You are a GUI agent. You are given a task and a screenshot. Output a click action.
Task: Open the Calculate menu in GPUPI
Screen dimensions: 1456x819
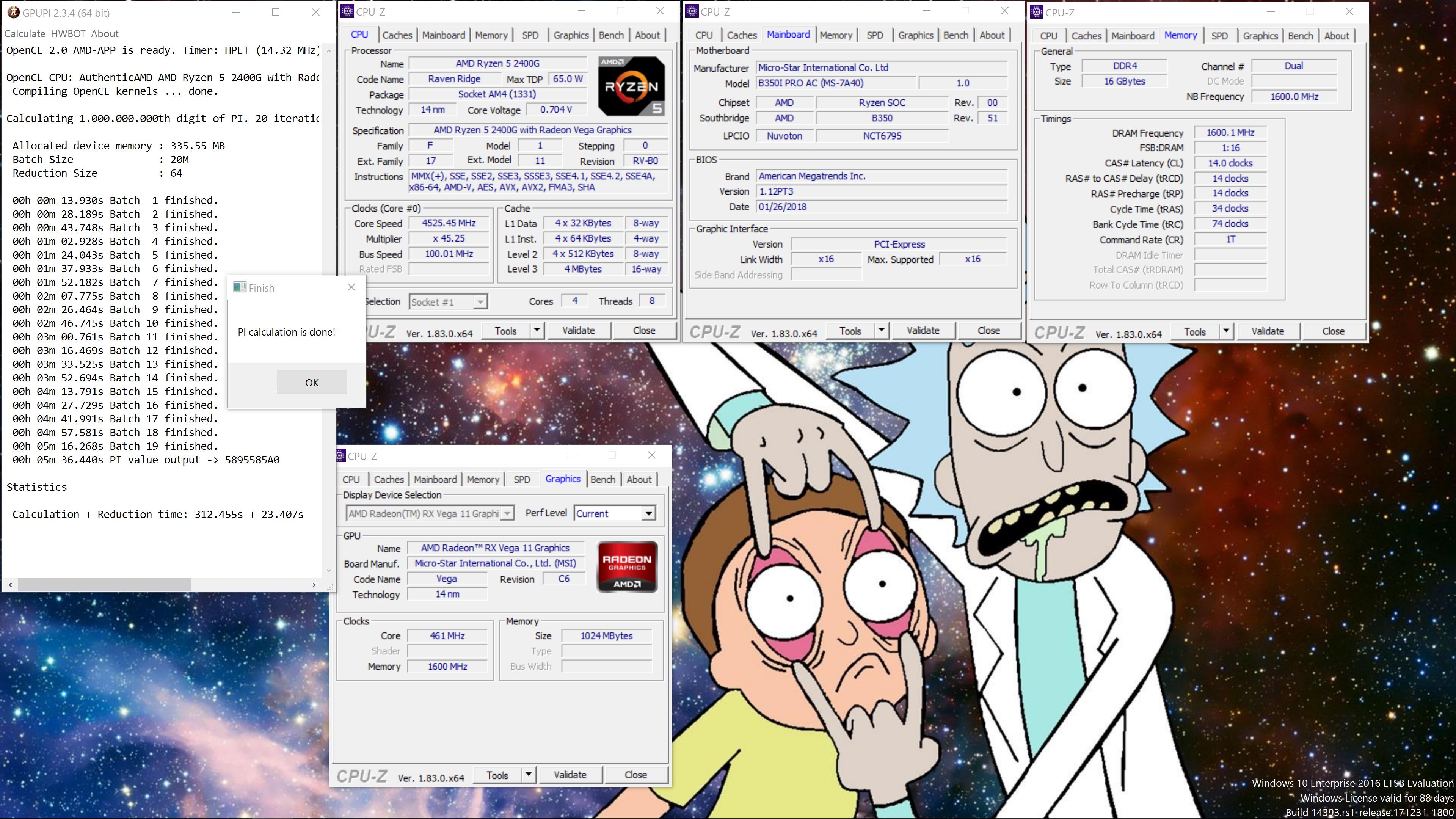coord(25,33)
